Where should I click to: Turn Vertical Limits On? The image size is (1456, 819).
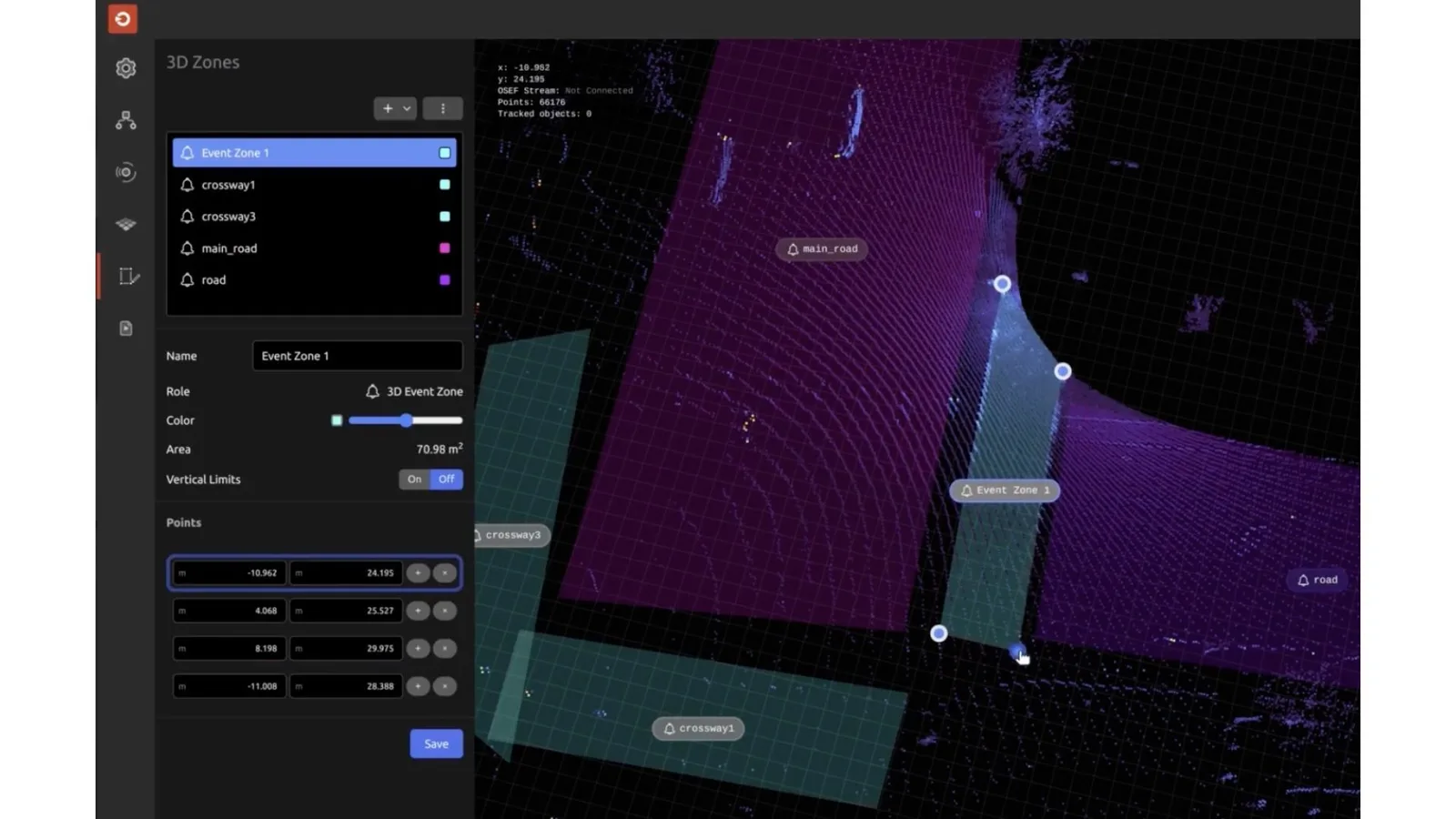click(x=415, y=480)
